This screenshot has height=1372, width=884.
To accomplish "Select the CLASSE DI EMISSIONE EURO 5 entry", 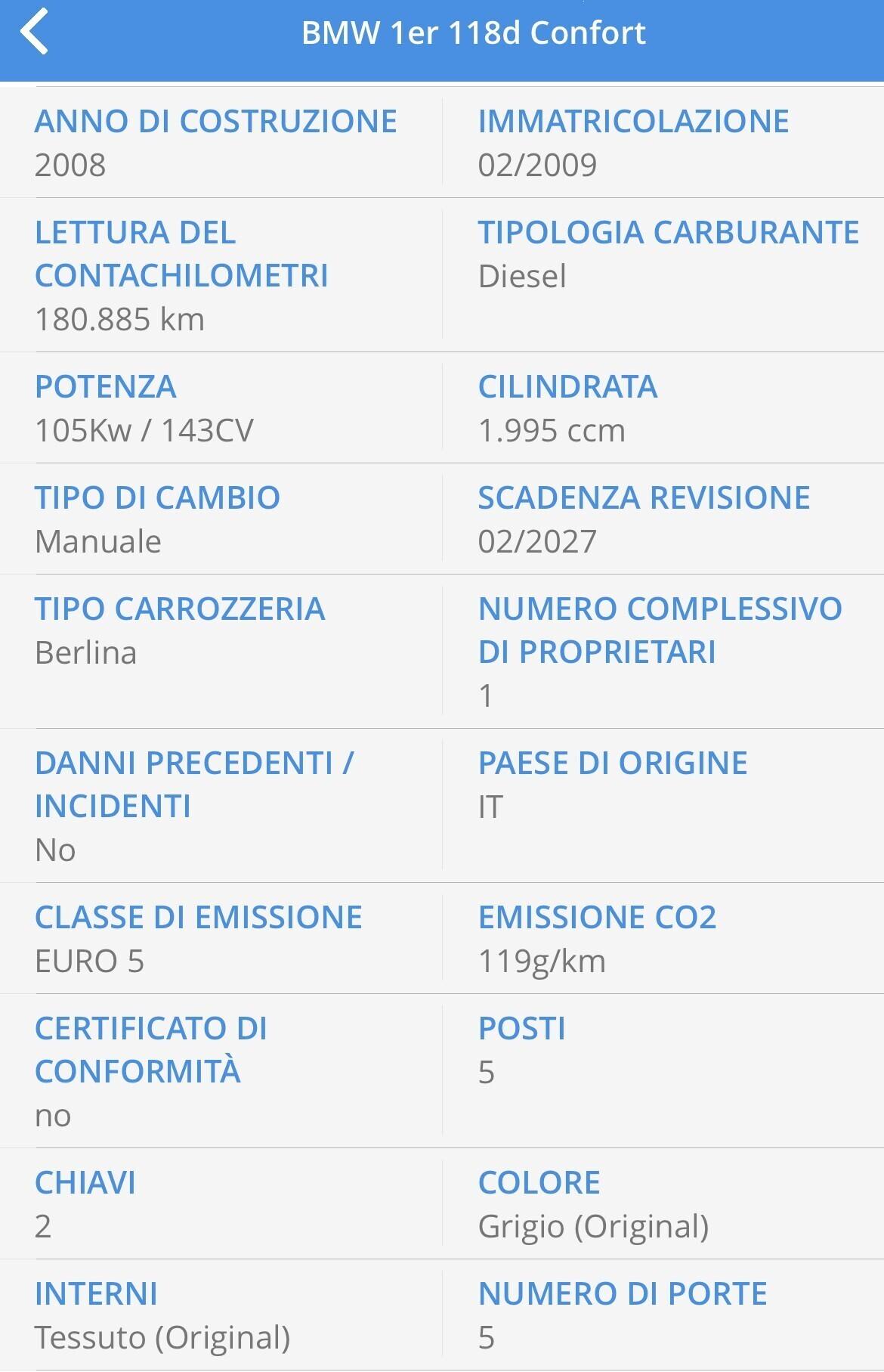I will click(x=198, y=937).
